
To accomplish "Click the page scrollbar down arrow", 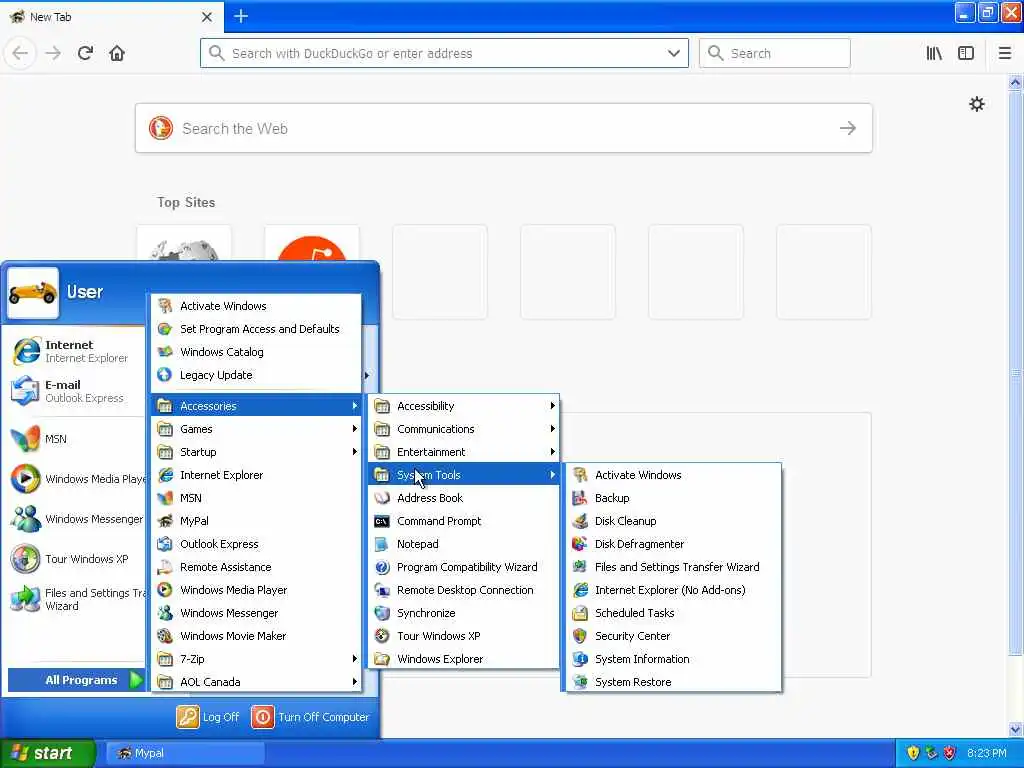I will click(1015, 729).
